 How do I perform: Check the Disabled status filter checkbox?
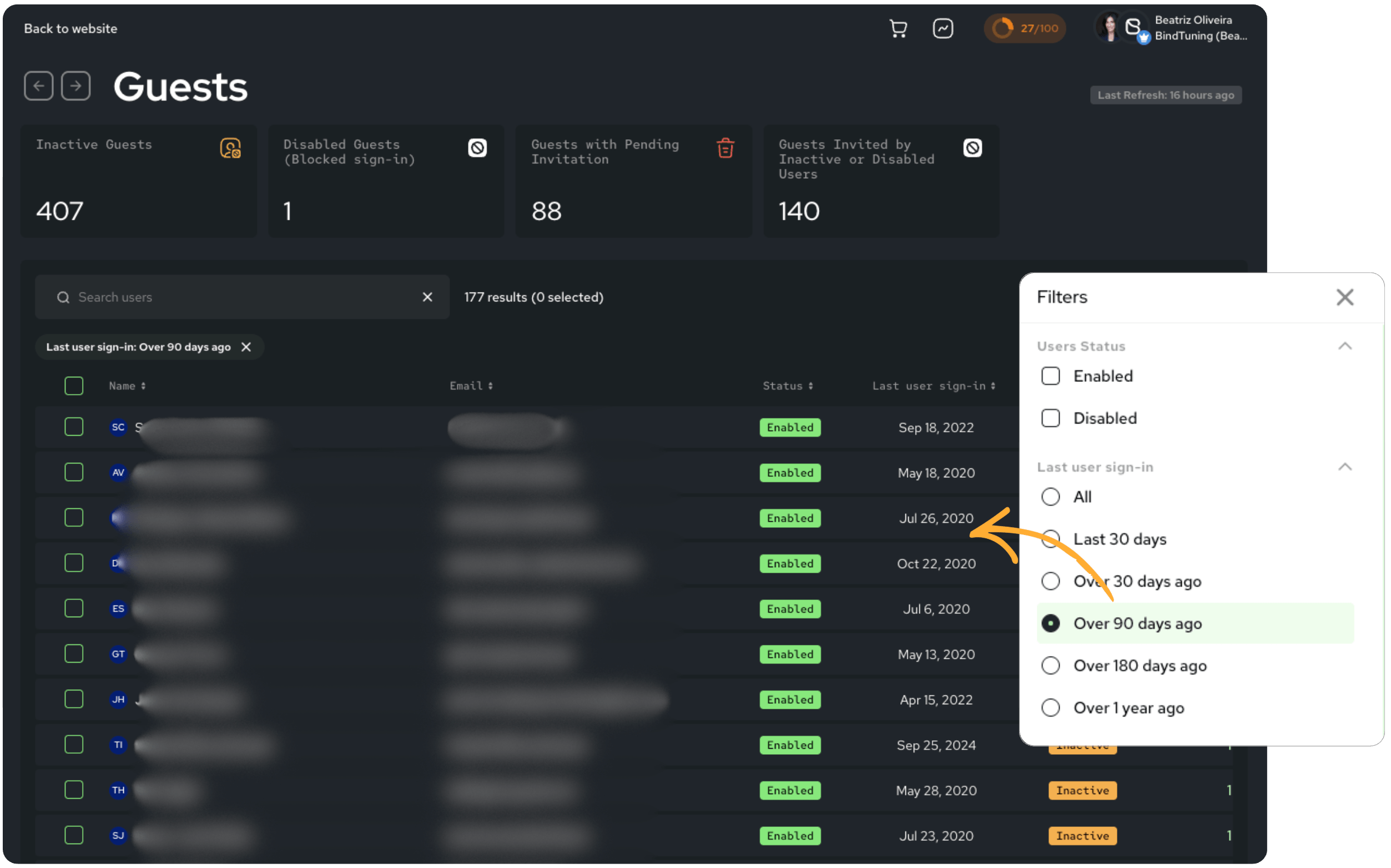pos(1051,418)
